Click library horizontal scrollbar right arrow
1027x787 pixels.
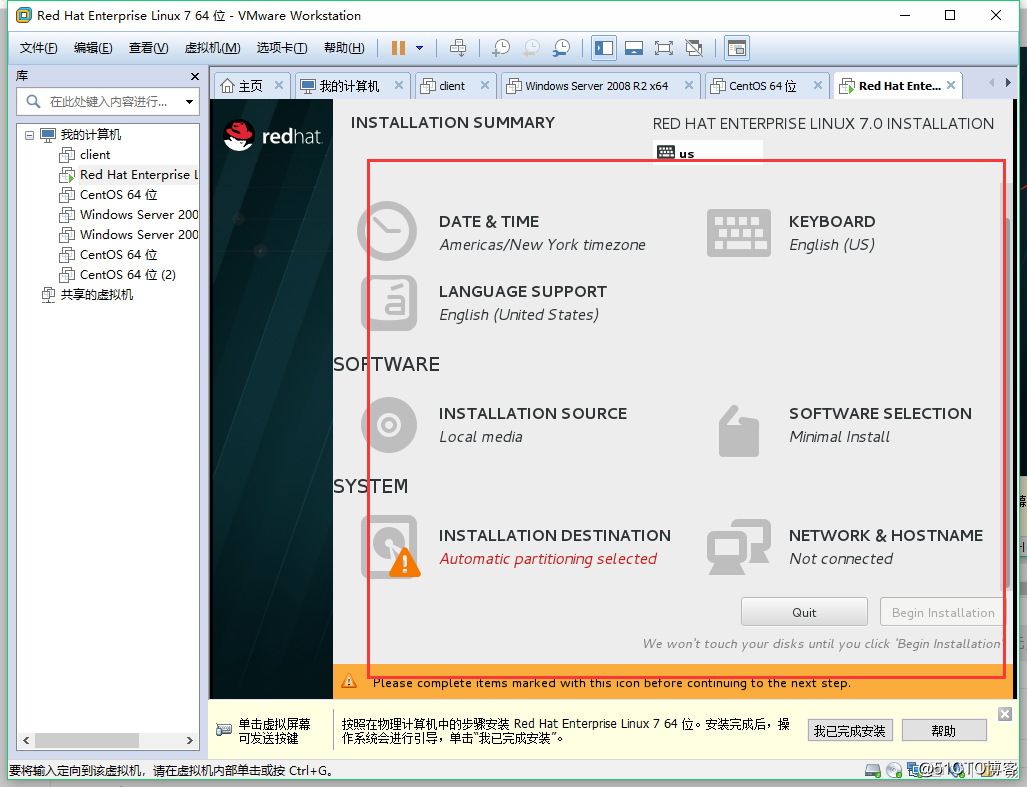(189, 741)
